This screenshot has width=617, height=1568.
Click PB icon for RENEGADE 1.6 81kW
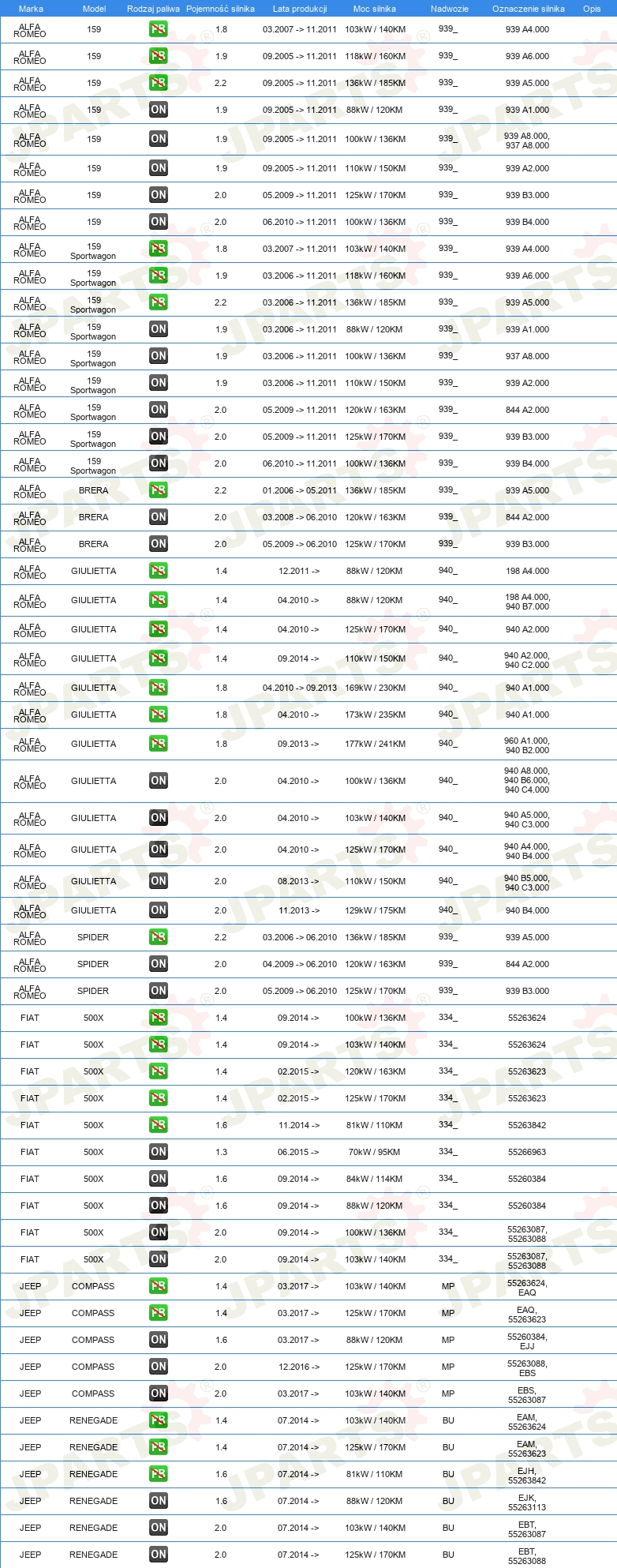[159, 1474]
